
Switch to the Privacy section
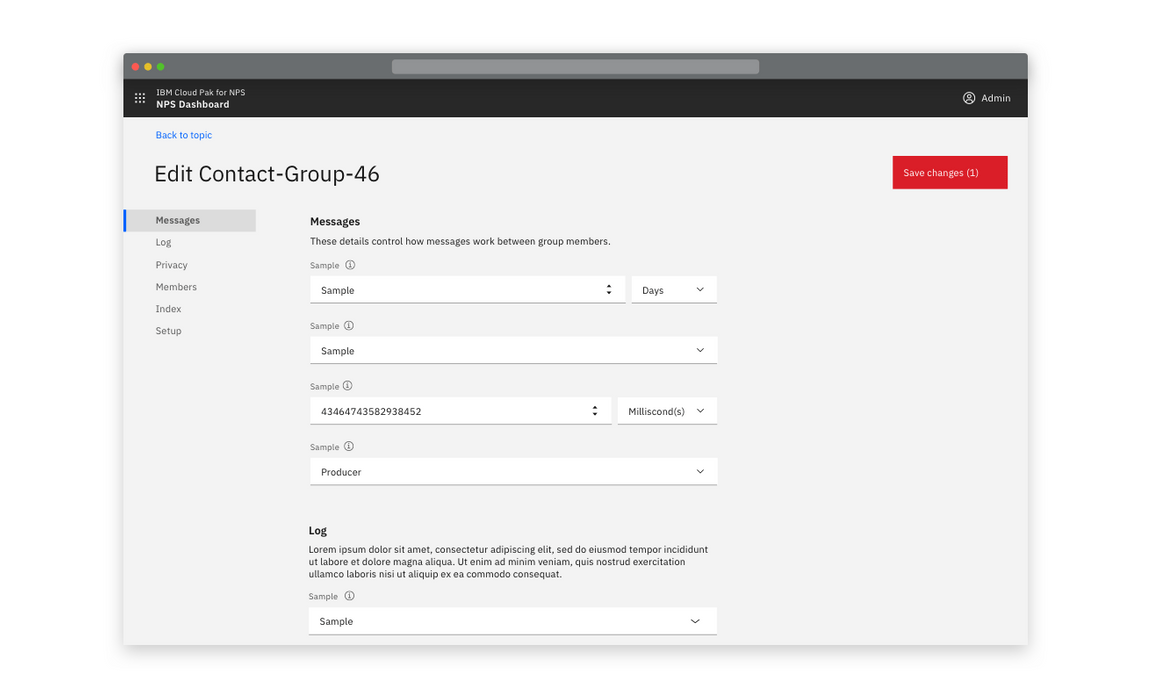171,264
